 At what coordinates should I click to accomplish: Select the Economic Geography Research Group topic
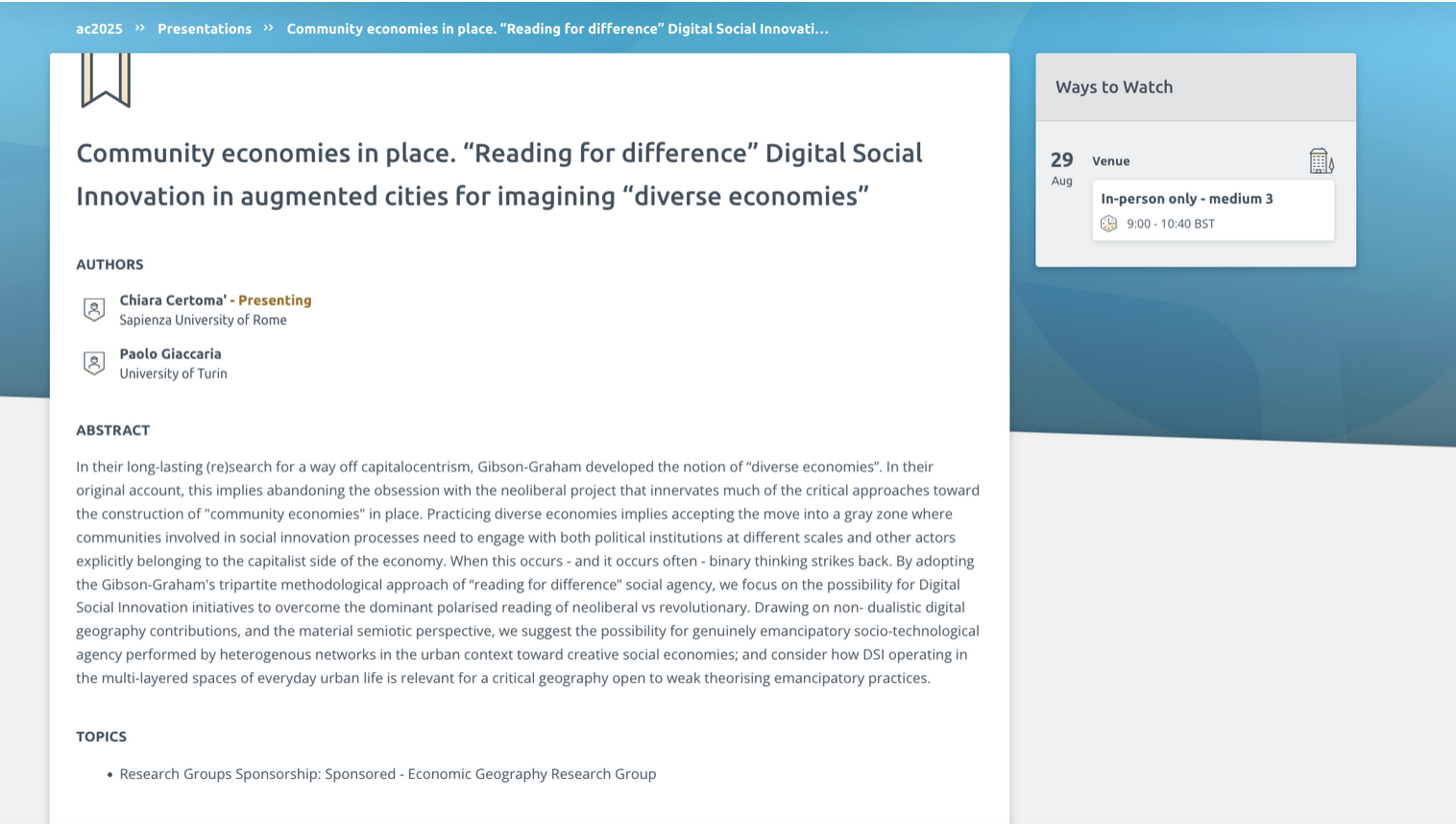tap(388, 774)
